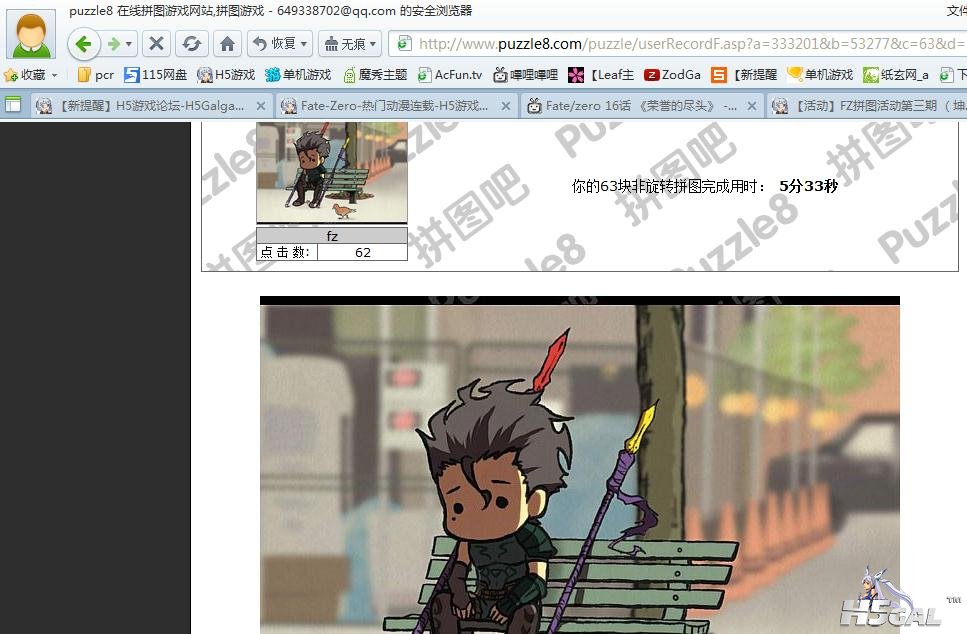Open the pcr bookmark folder
Viewport: 967px width, 634px height.
tap(96, 75)
